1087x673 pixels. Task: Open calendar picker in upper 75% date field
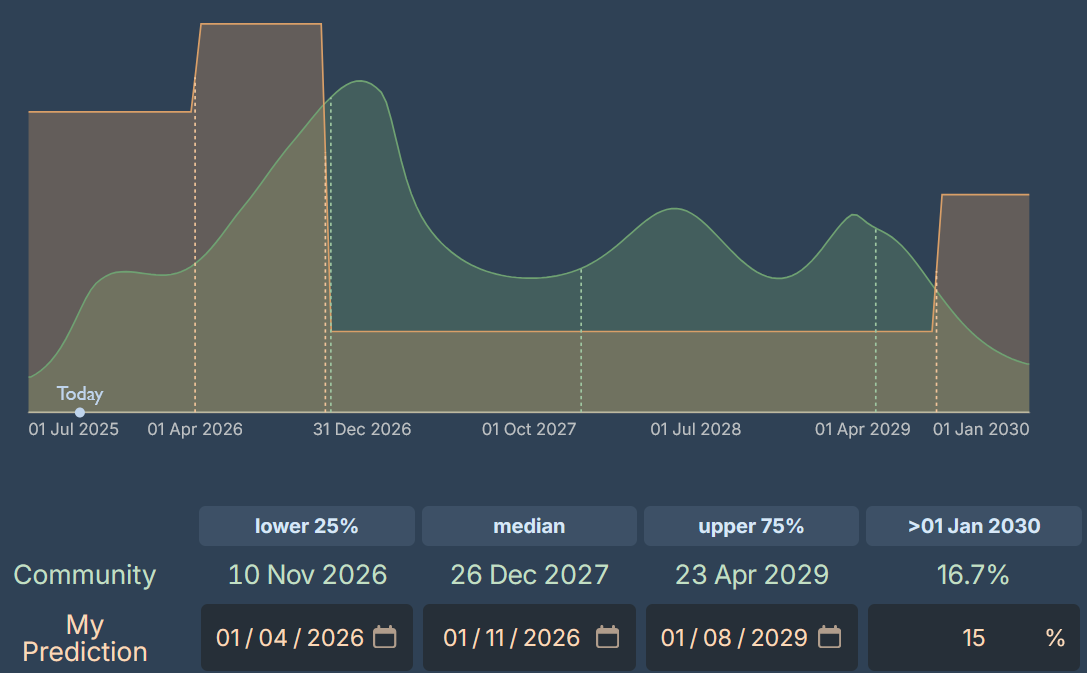829,637
